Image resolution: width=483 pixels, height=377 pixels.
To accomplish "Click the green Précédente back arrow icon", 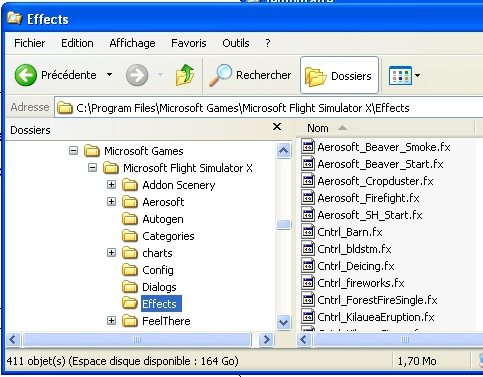I will pos(26,75).
